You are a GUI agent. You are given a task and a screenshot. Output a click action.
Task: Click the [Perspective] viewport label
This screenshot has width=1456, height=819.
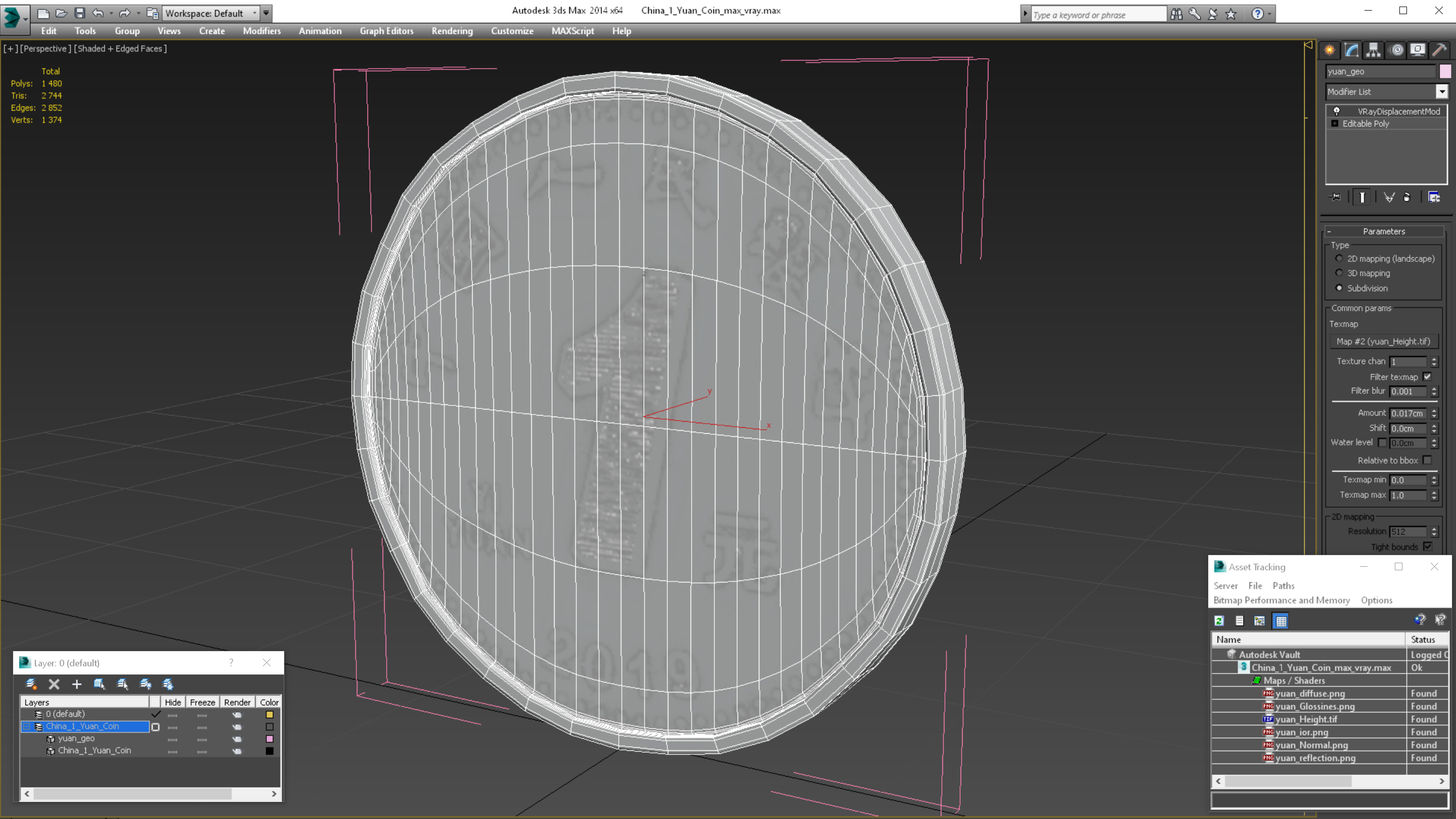(x=46, y=49)
